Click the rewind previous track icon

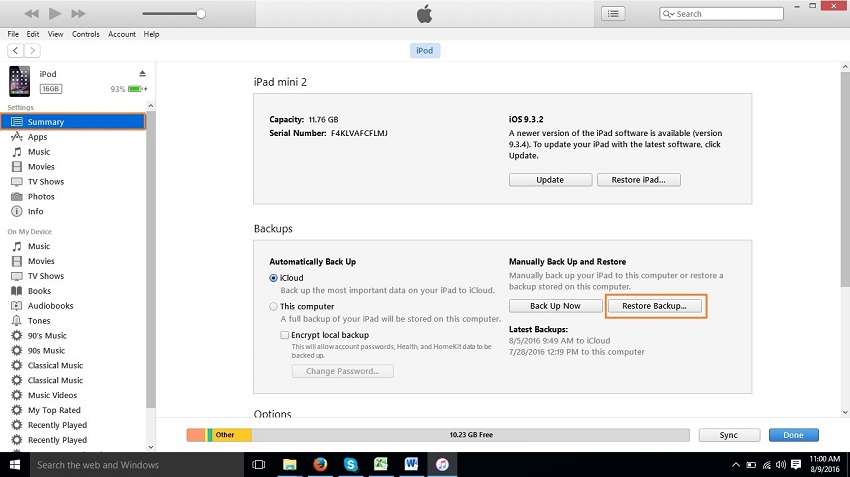point(30,14)
